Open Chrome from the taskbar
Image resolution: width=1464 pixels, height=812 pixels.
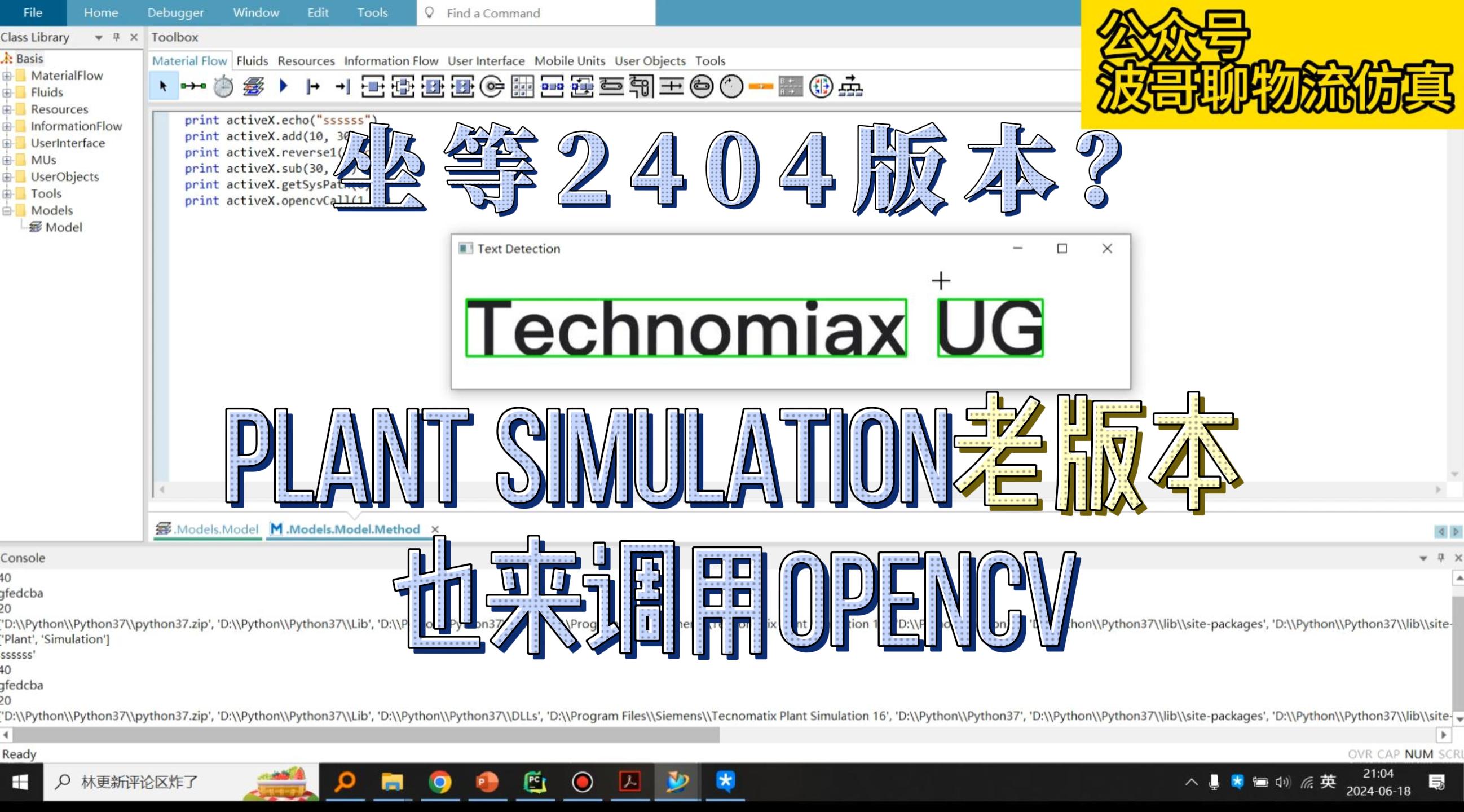(x=439, y=783)
